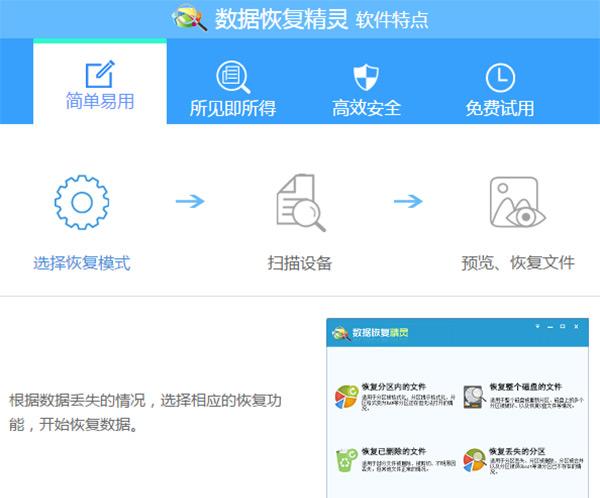Click the pencil-edit icon above 简单易用
600x498 pixels.
pyautogui.click(x=100, y=74)
